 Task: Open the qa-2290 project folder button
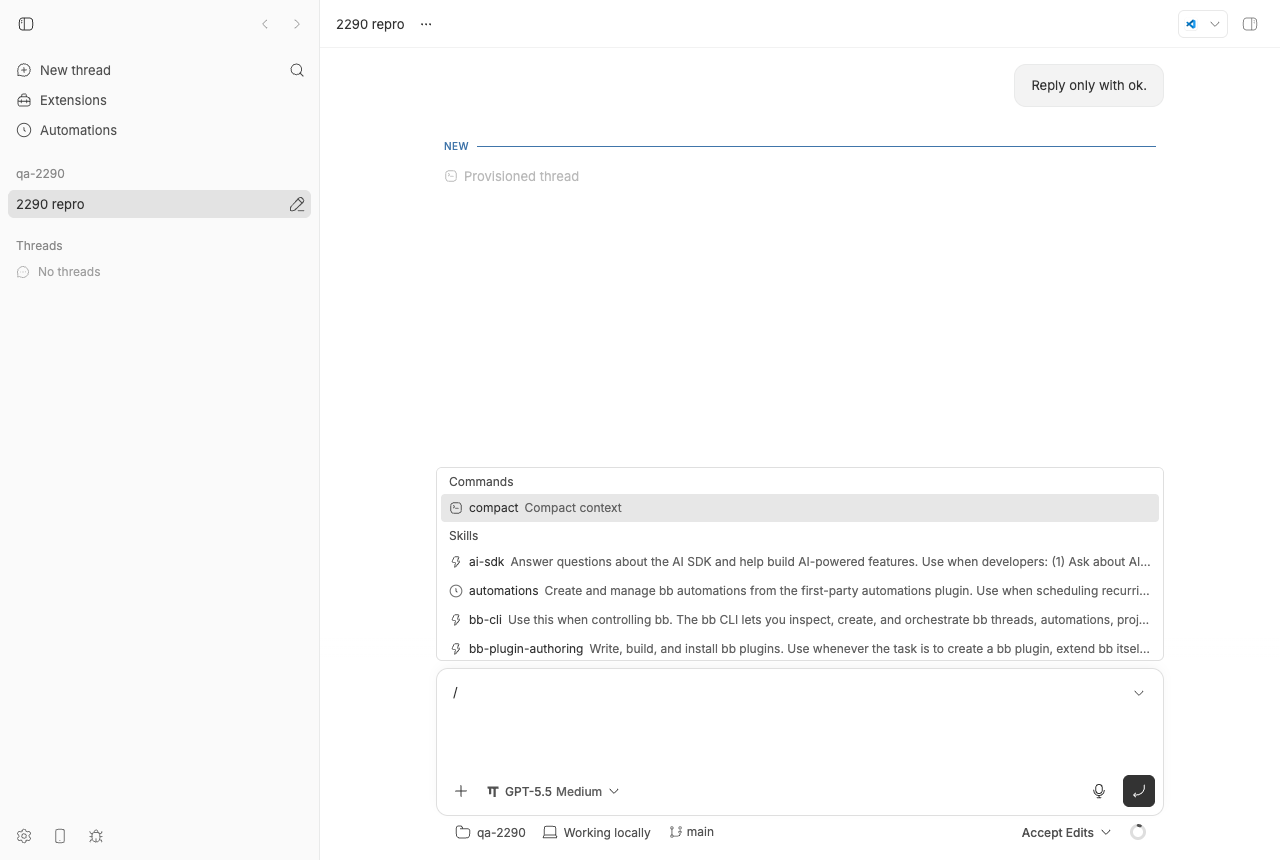point(490,832)
